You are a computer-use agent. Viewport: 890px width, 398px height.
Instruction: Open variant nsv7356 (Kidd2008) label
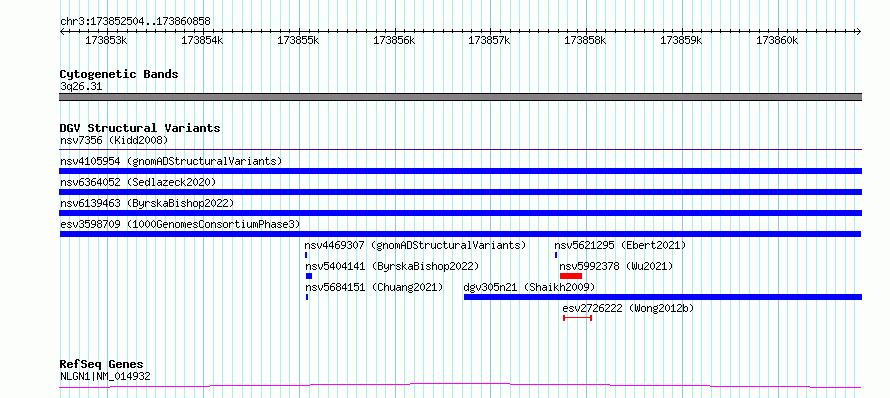114,140
